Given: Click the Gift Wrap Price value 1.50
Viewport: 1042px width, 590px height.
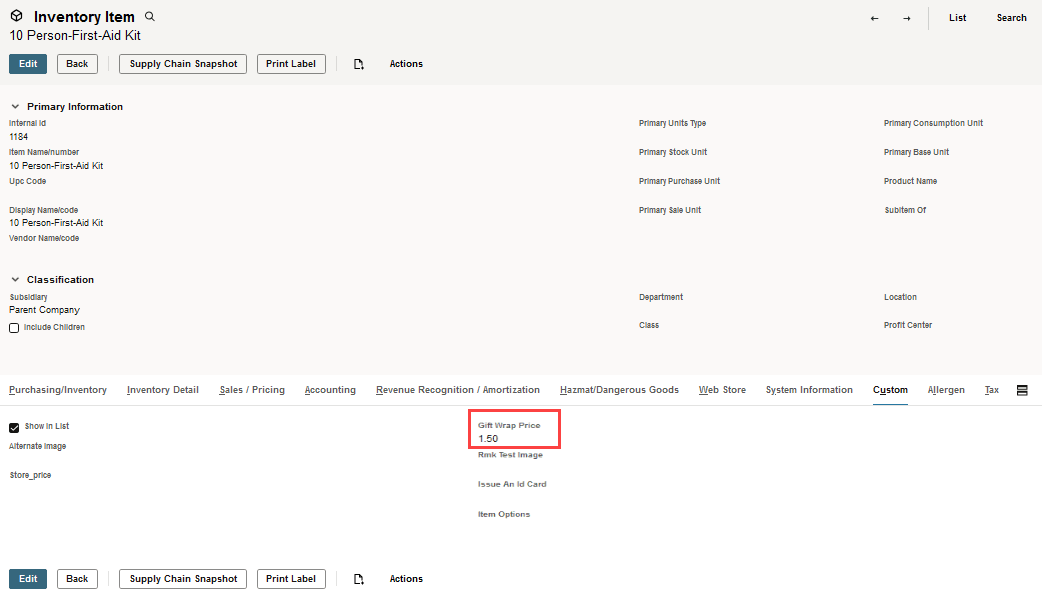Looking at the screenshot, I should 488,439.
